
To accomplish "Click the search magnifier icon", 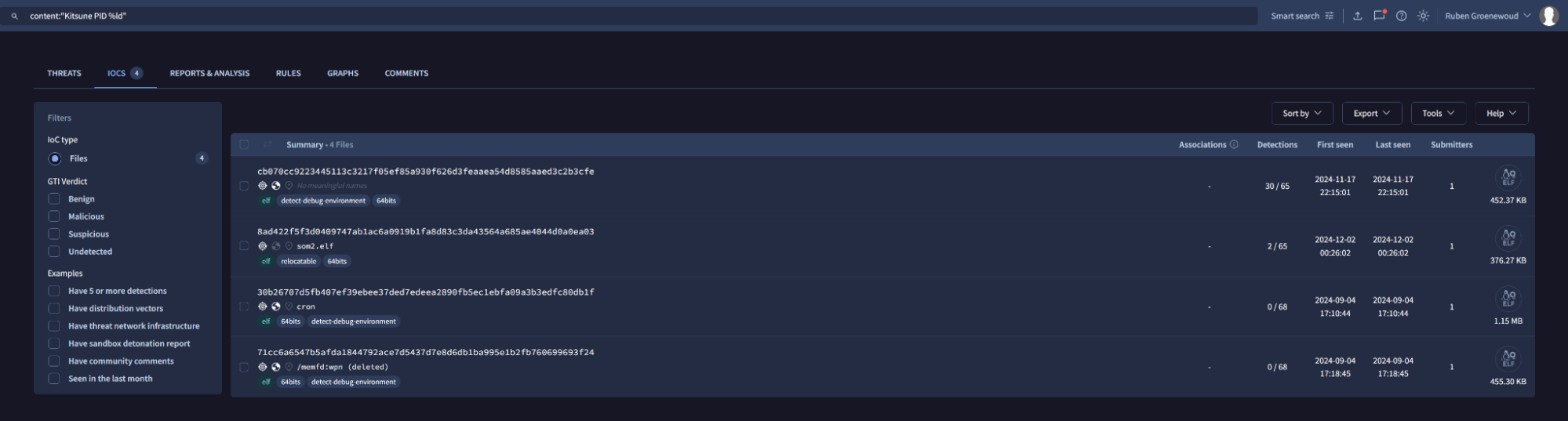I will (14, 16).
